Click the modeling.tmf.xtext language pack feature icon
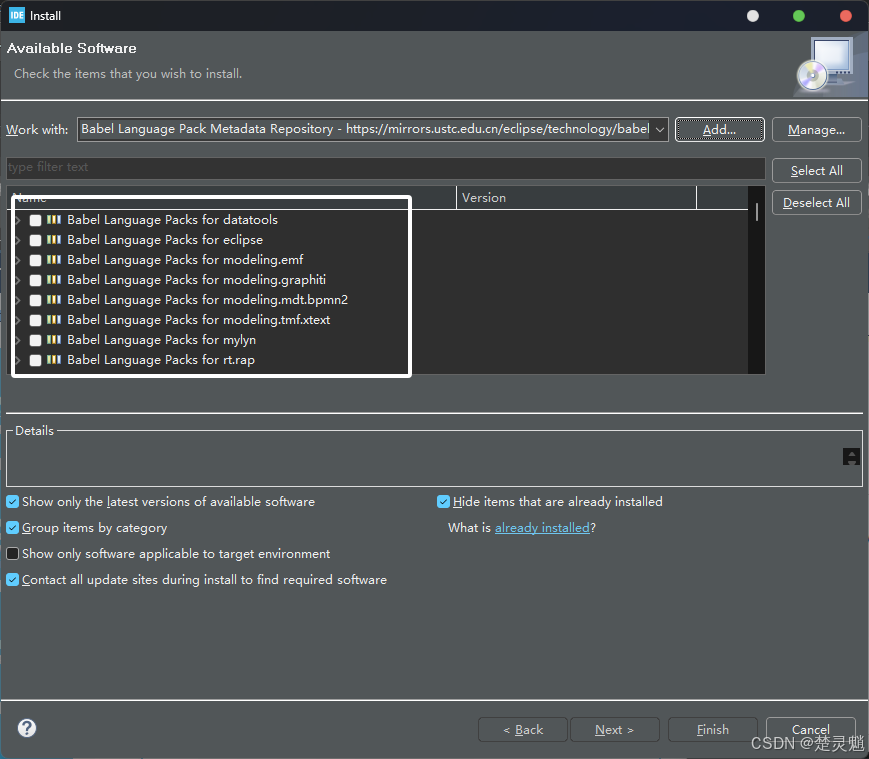The height and width of the screenshot is (759, 869). [x=54, y=320]
